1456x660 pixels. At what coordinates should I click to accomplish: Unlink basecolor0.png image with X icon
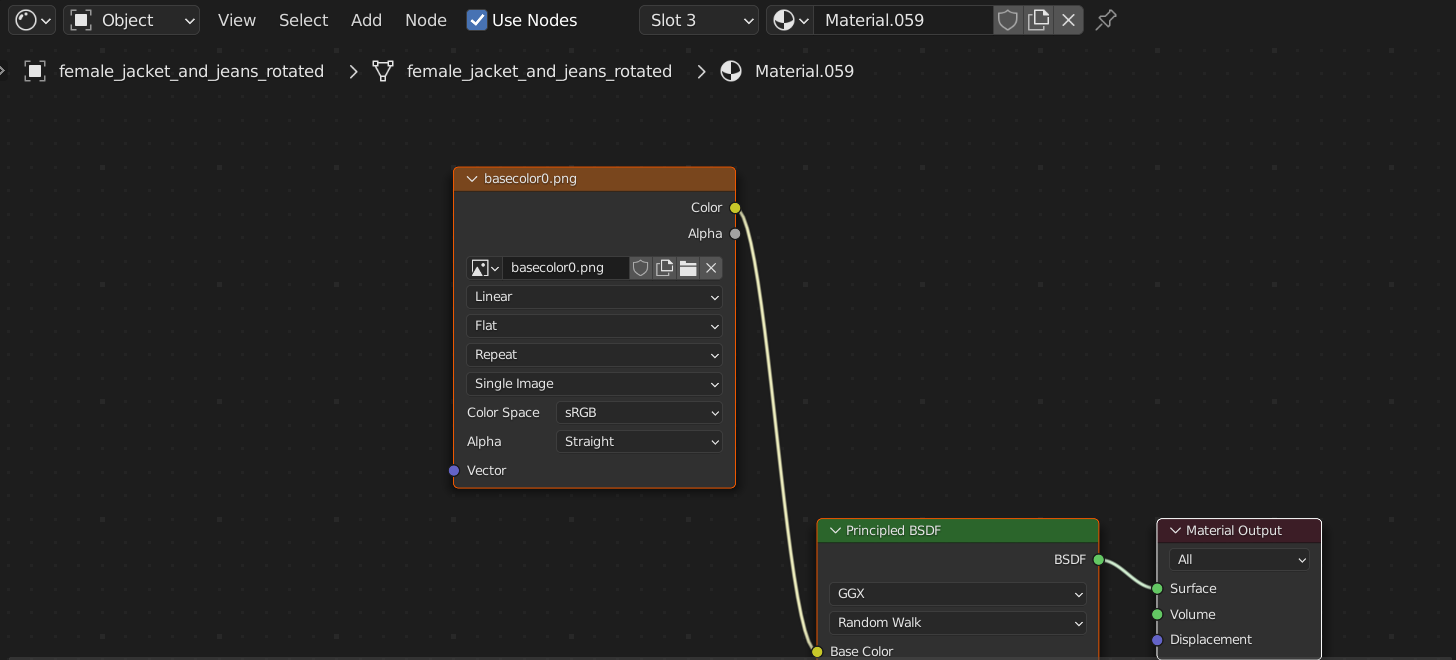coord(711,268)
